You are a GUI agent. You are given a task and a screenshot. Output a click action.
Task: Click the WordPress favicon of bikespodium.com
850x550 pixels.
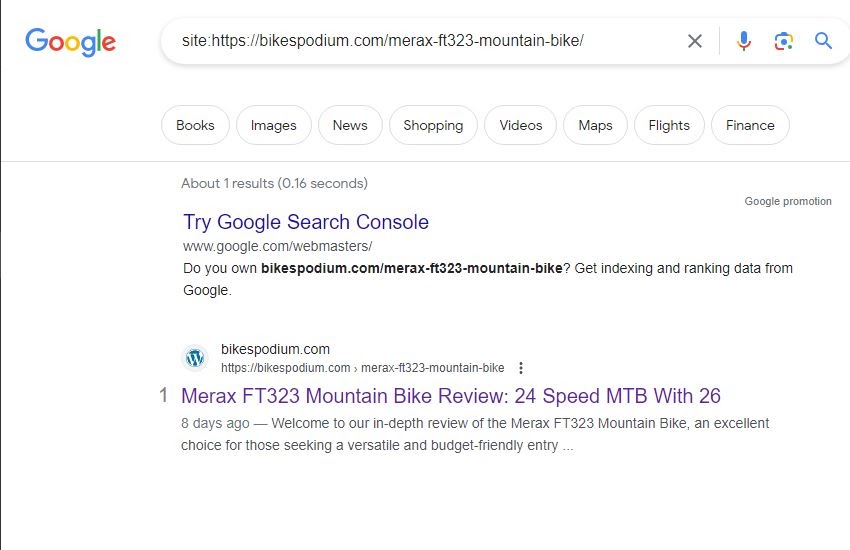[x=195, y=358]
